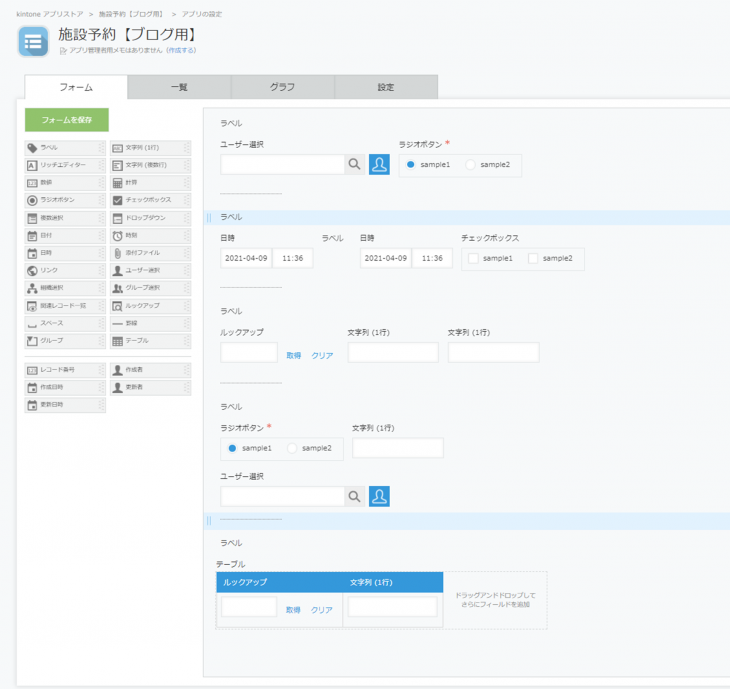The image size is (730, 689).
Task: Click the highlighted ラベル row handle
Action: (209, 217)
